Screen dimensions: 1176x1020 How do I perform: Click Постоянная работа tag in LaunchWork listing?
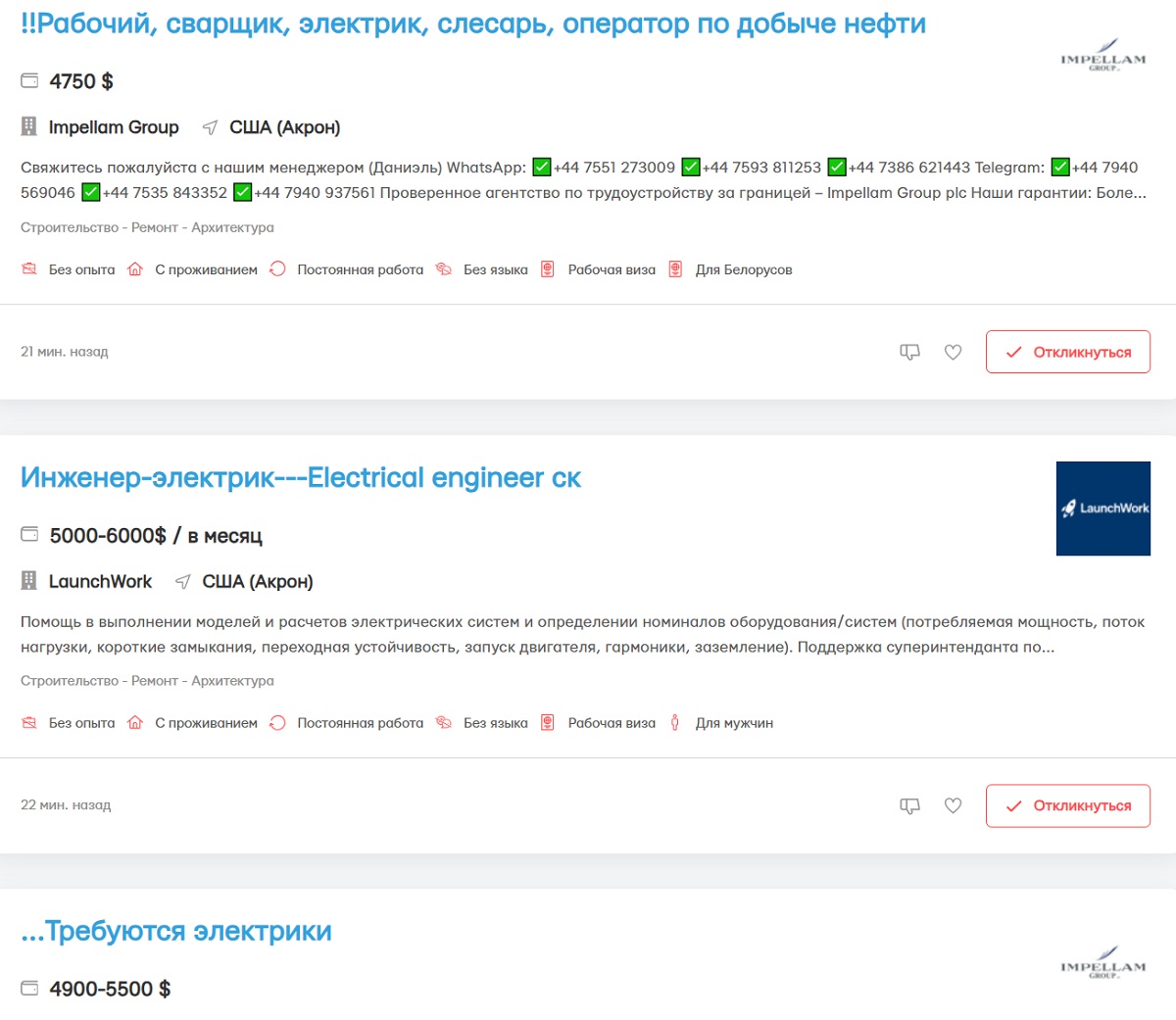pos(360,723)
